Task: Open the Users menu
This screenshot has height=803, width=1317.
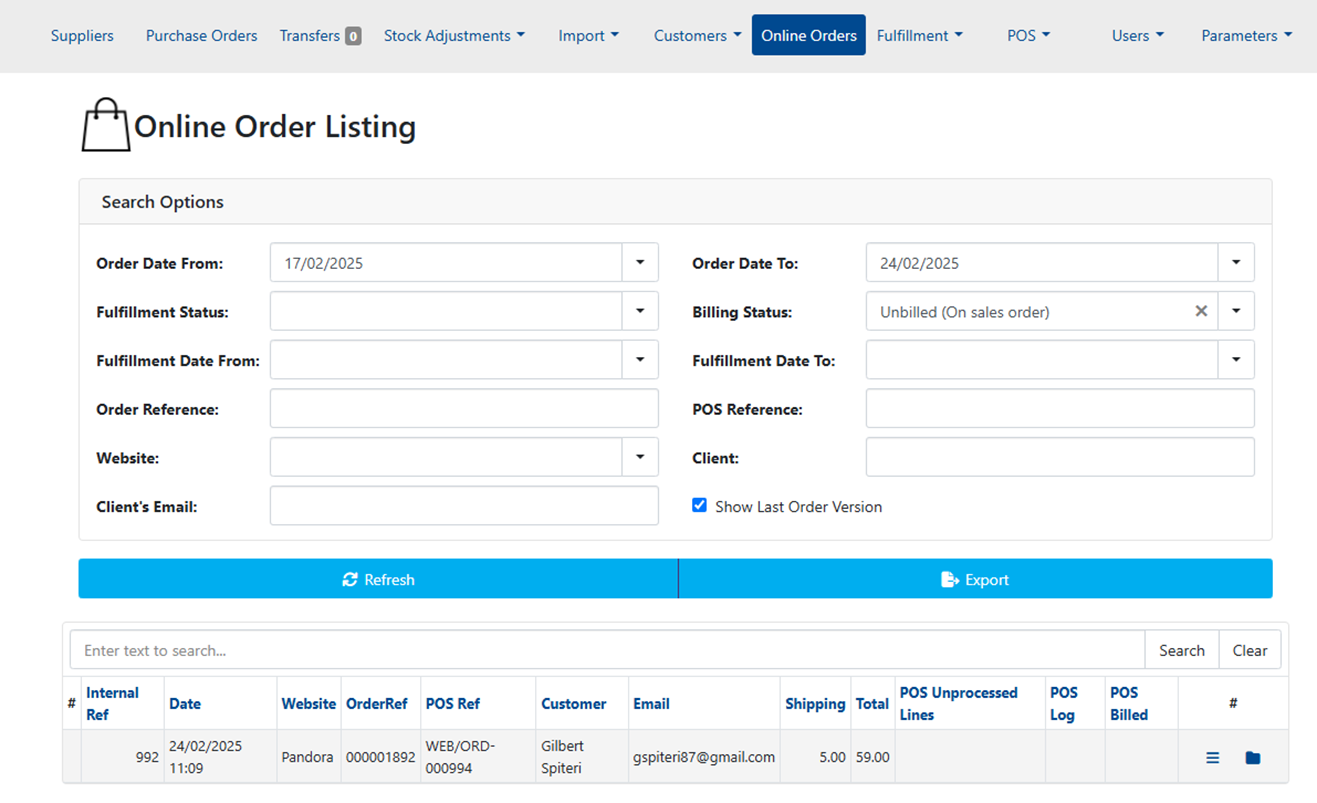Action: click(x=1138, y=35)
